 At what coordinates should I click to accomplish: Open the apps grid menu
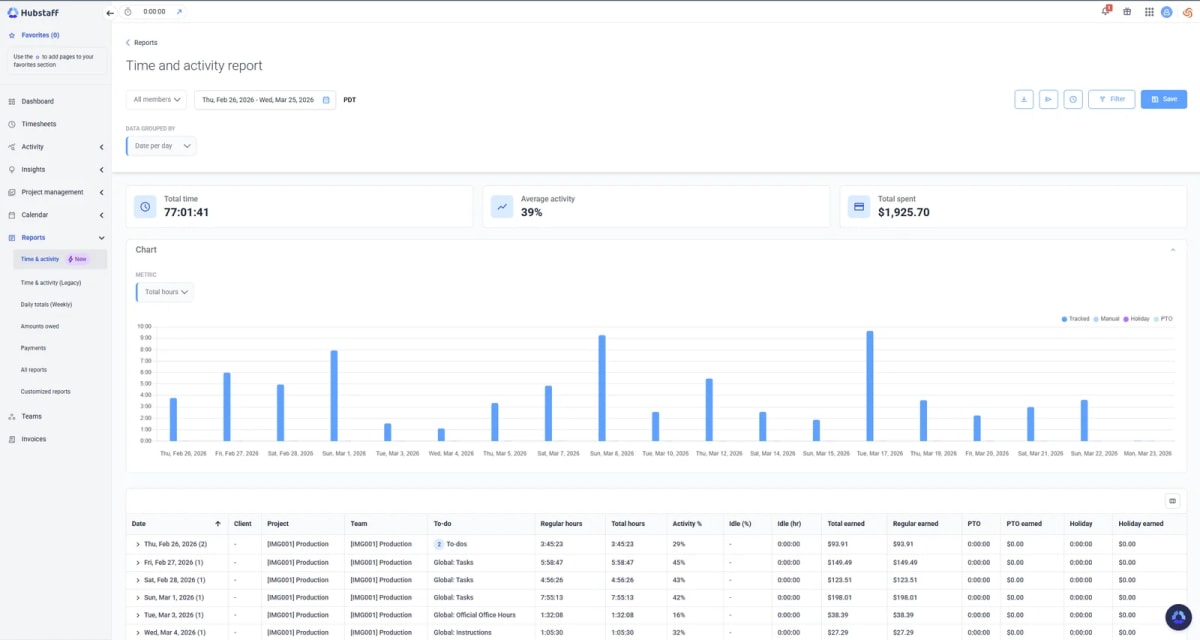[1149, 12]
